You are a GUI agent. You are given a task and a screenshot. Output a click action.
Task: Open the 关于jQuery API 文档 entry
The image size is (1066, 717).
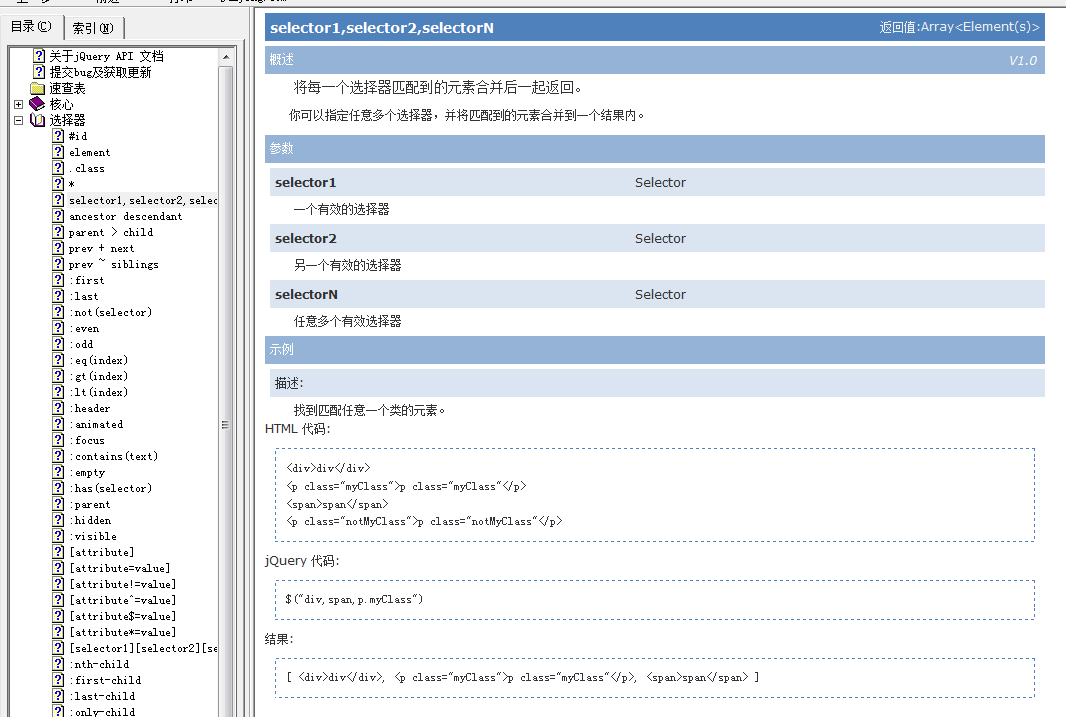[106, 56]
